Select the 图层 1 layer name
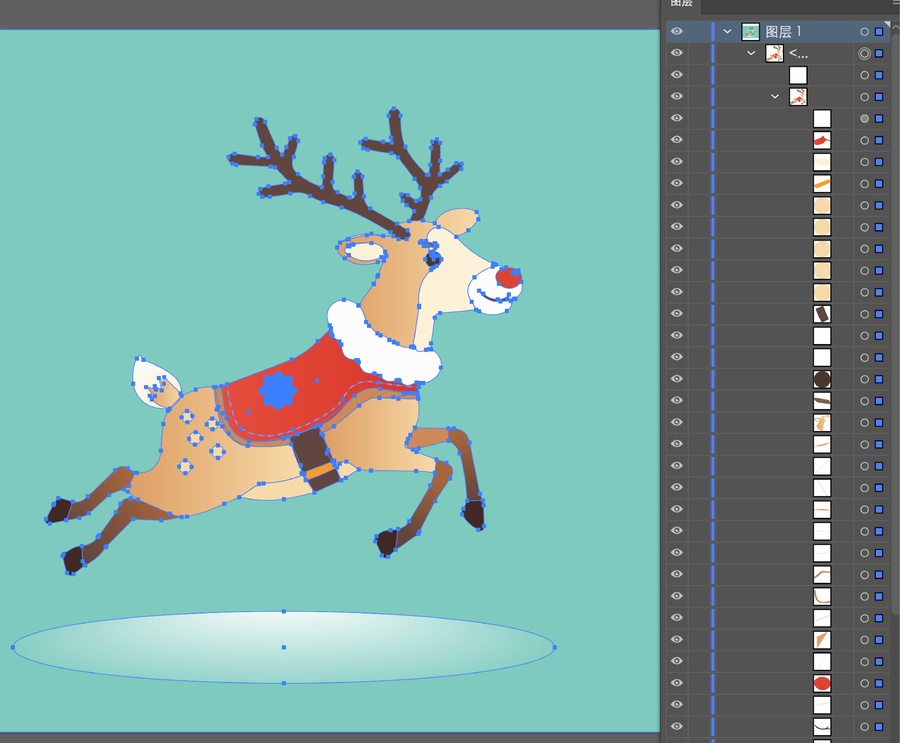The width and height of the screenshot is (900, 743). (x=783, y=32)
